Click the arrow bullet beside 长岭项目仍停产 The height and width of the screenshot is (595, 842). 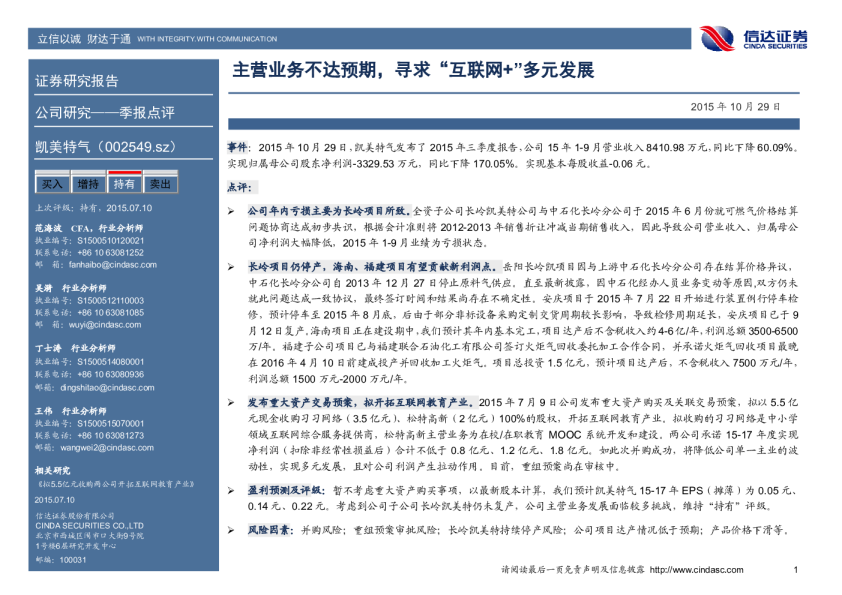tap(233, 269)
